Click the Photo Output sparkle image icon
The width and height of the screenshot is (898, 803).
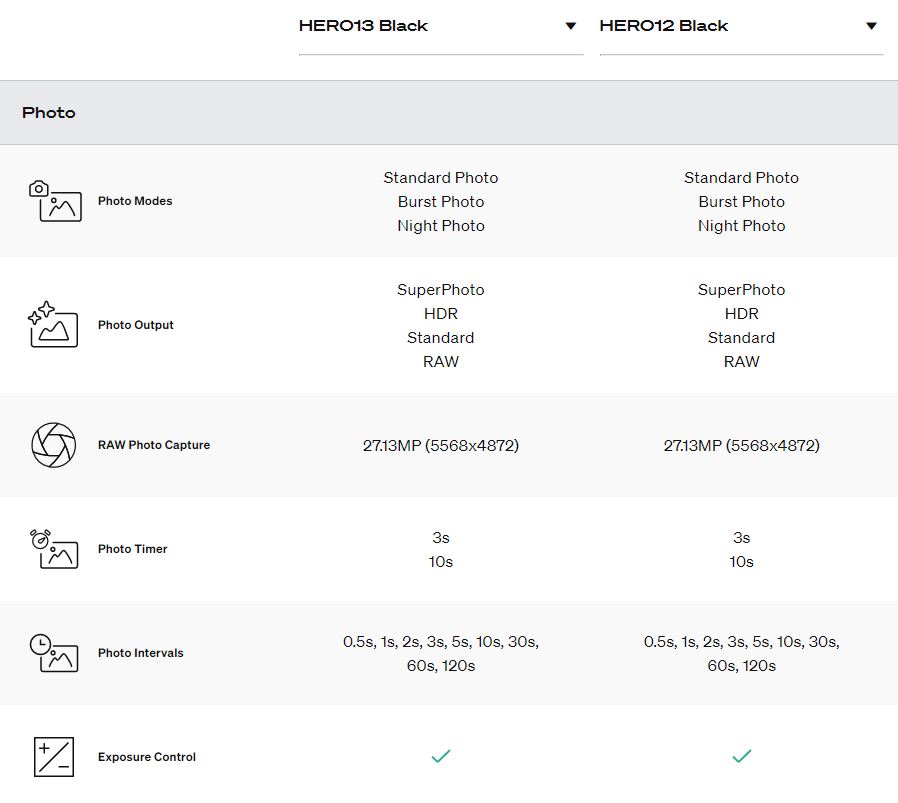click(x=53, y=325)
